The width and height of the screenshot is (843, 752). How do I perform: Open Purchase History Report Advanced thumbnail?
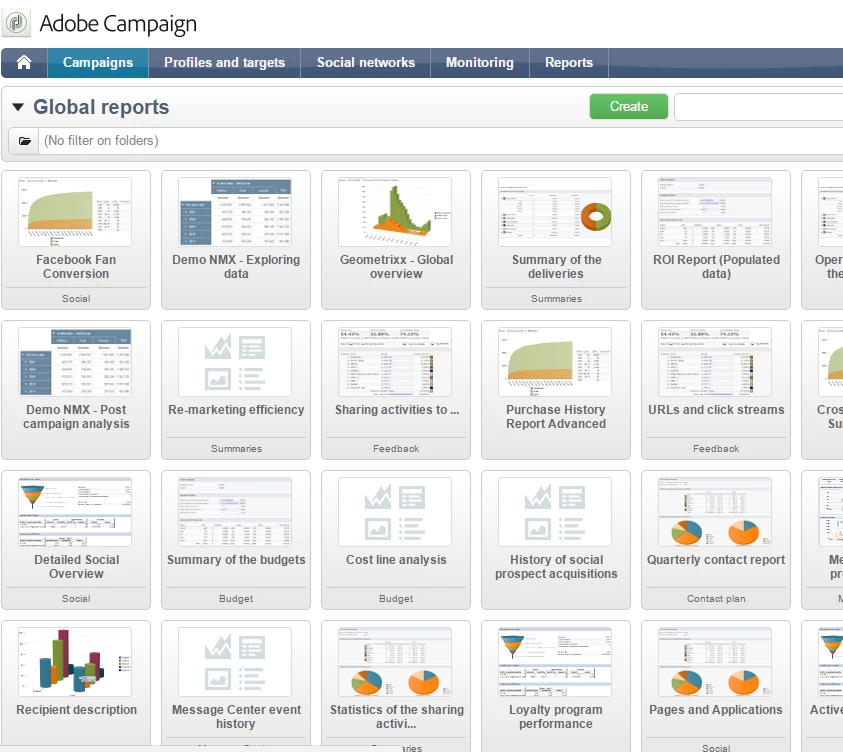click(555, 362)
